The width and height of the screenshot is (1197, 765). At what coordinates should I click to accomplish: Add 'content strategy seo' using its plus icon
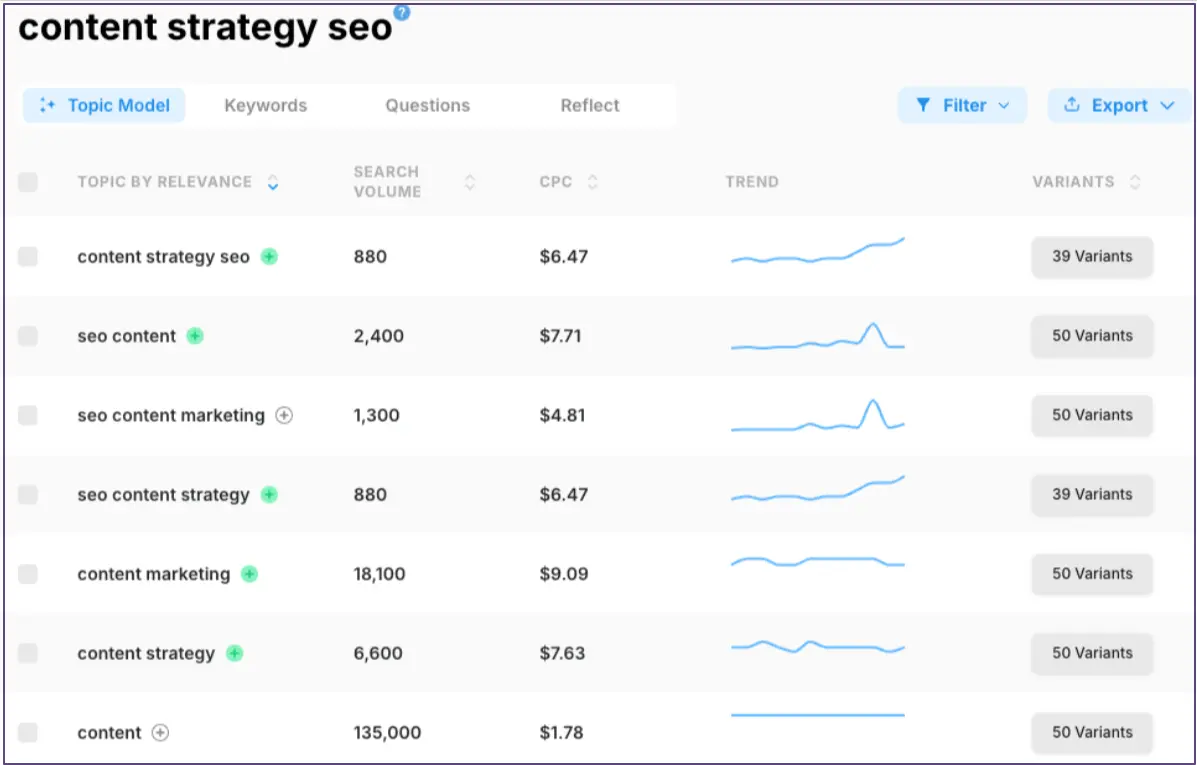pyautogui.click(x=268, y=257)
